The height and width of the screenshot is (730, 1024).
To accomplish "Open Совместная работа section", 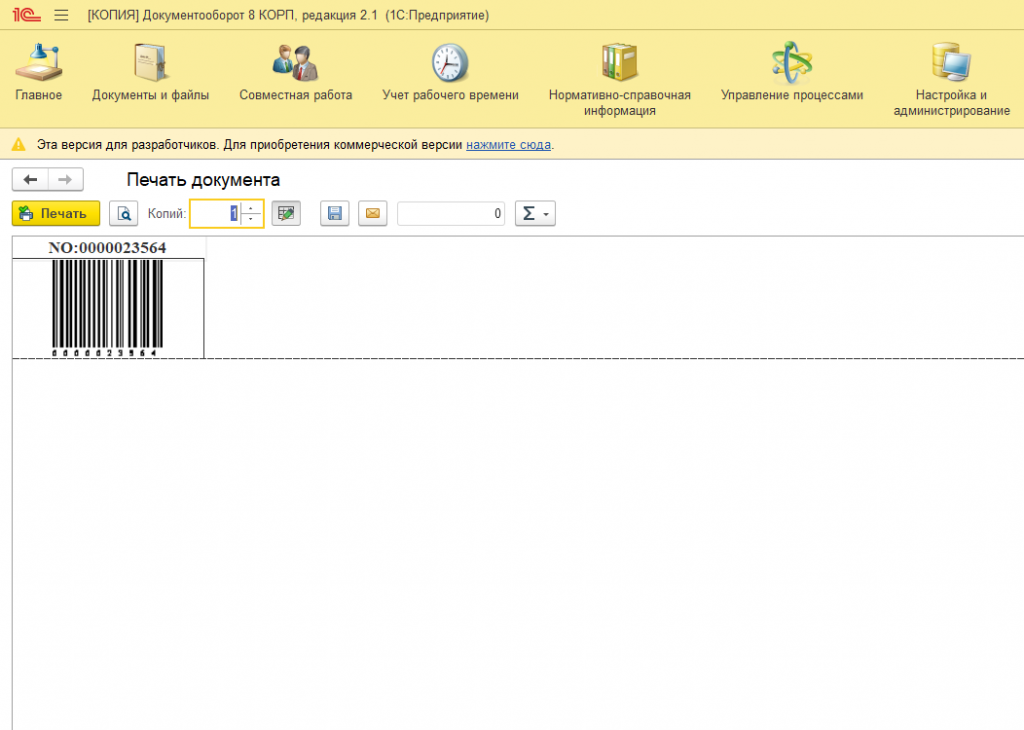I will click(295, 72).
